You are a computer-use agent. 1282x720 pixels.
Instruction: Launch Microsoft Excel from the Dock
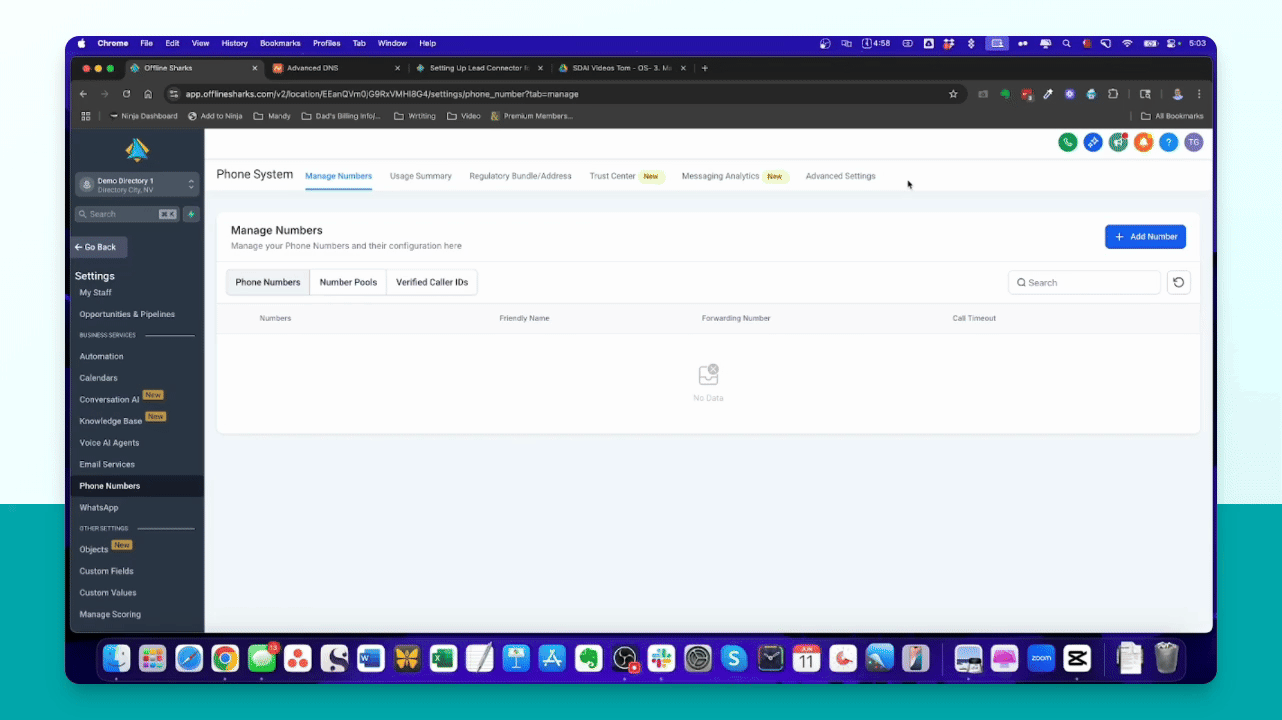[443, 658]
